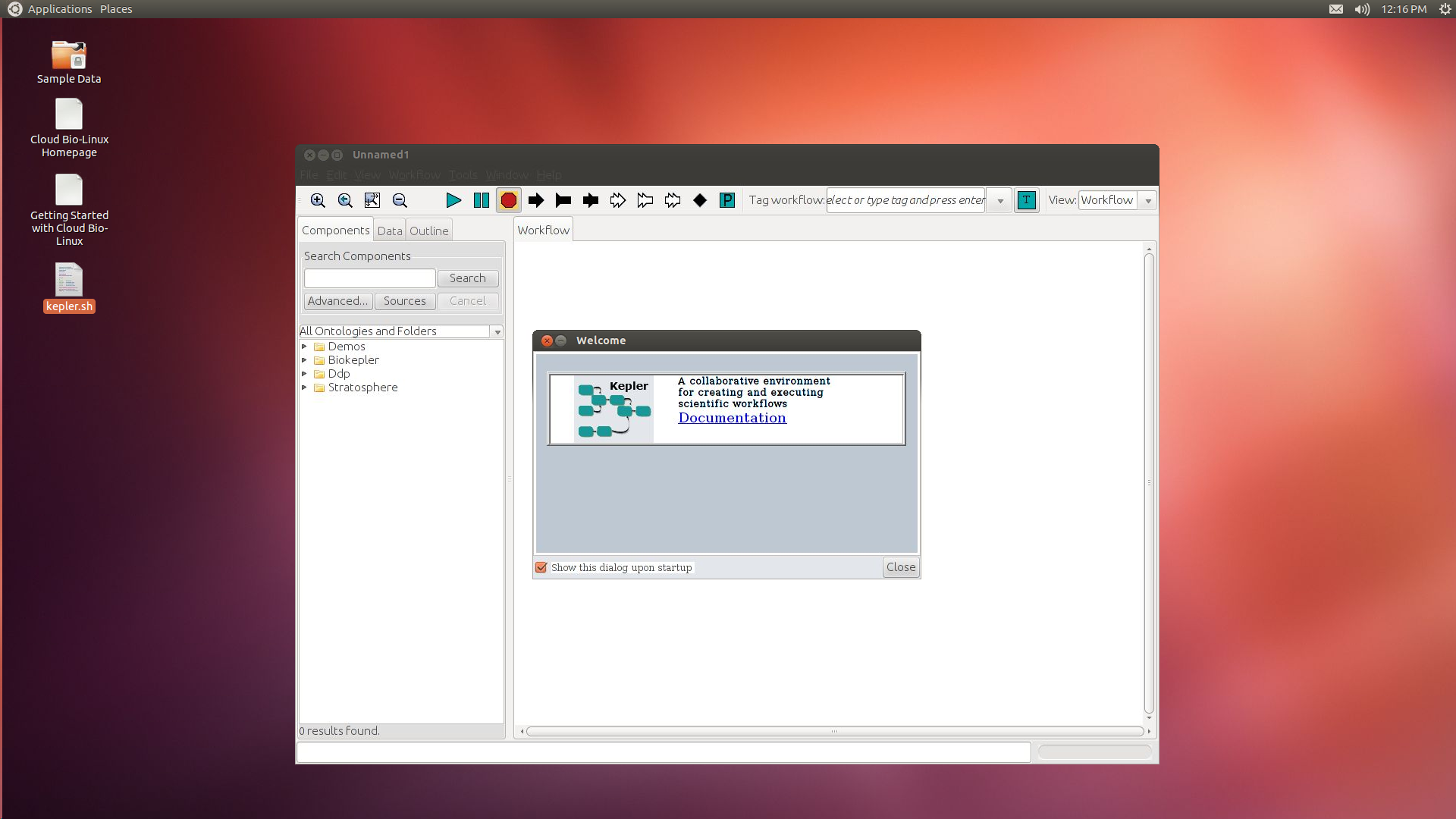Image resolution: width=1456 pixels, height=819 pixels.
Task: Open the File menu
Action: tap(309, 175)
